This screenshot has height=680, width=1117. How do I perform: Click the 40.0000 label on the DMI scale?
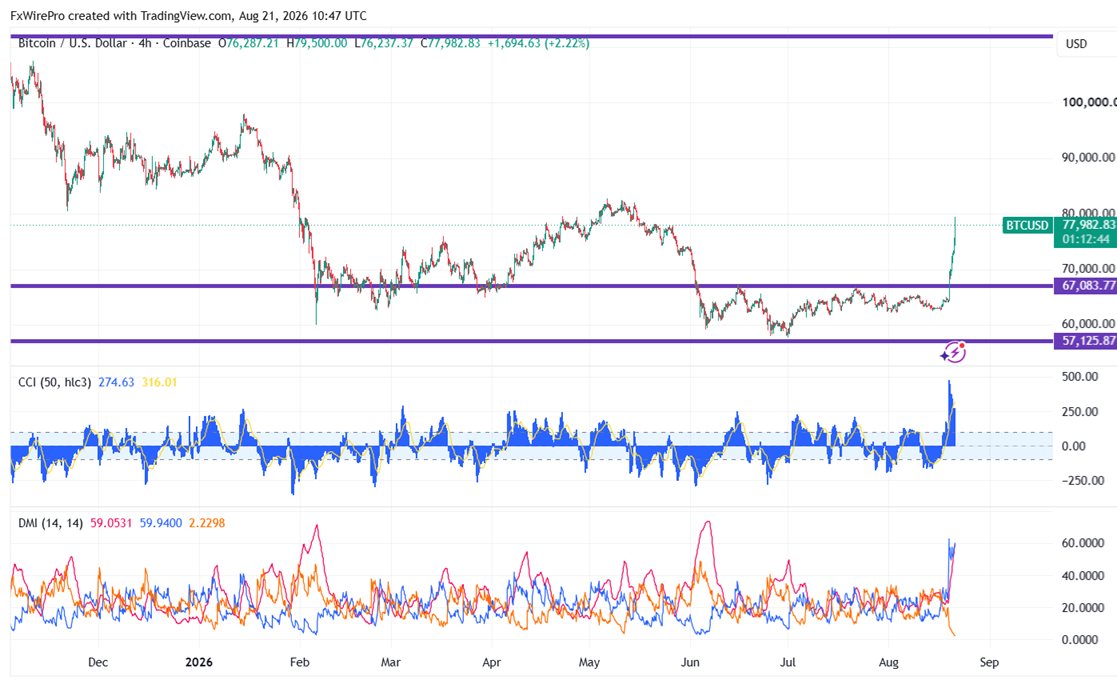[x=1083, y=575]
